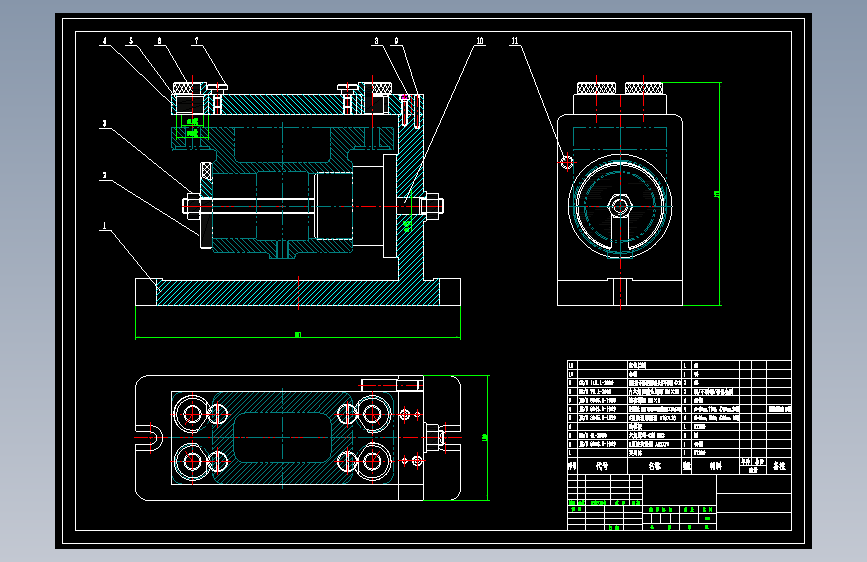Select part balloon number 2
867x562 pixels.
point(104,175)
